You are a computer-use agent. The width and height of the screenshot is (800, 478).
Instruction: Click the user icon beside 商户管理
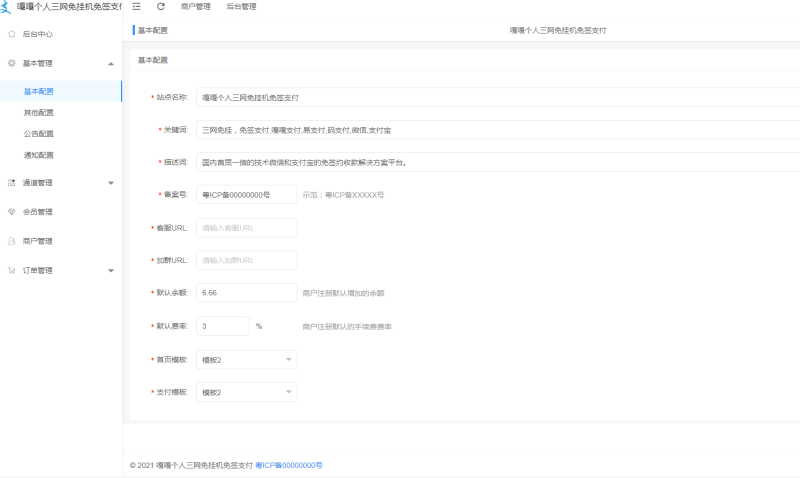pos(12,241)
